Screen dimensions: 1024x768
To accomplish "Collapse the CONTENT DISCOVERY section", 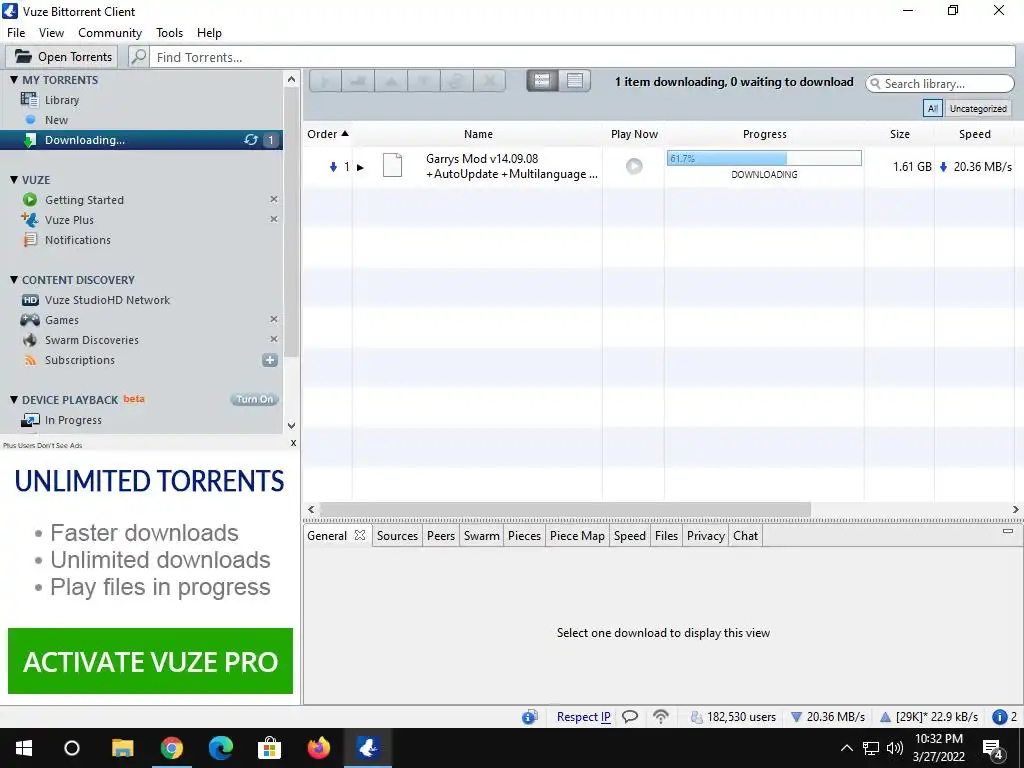I will (x=14, y=280).
